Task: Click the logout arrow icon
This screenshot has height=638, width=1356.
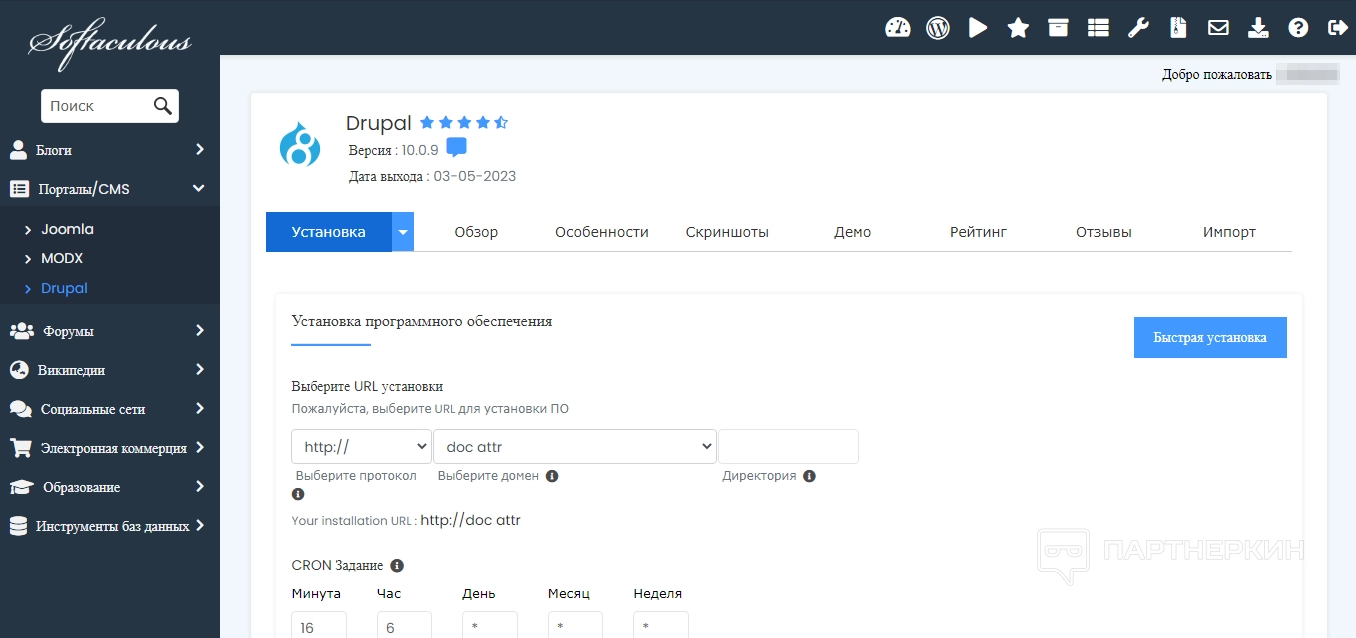Action: click(1337, 28)
